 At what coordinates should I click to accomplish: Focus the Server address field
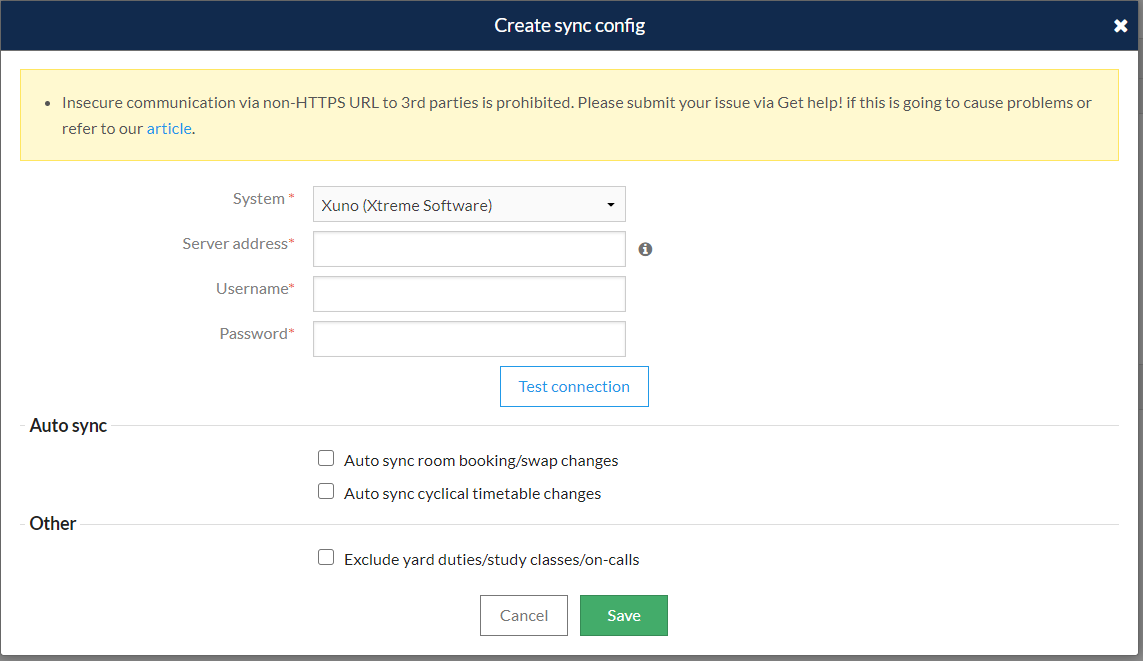pyautogui.click(x=469, y=249)
